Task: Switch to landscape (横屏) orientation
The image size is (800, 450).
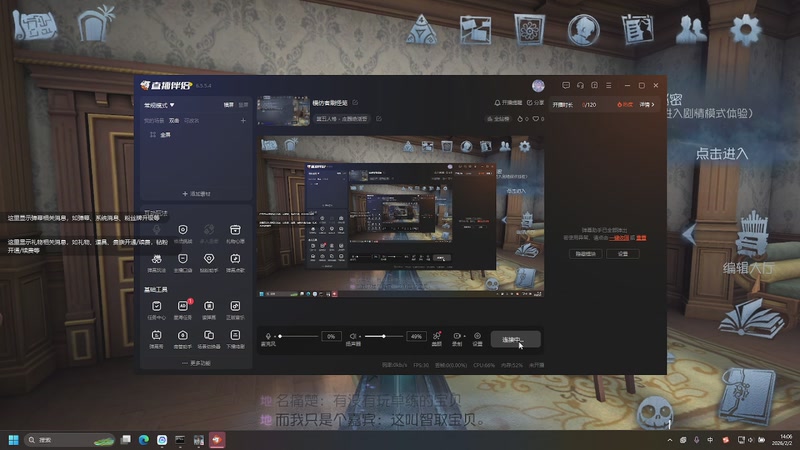Action: [229, 105]
